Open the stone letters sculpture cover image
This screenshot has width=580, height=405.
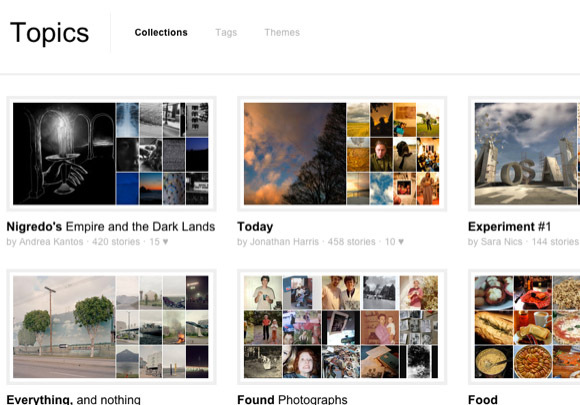pos(526,153)
